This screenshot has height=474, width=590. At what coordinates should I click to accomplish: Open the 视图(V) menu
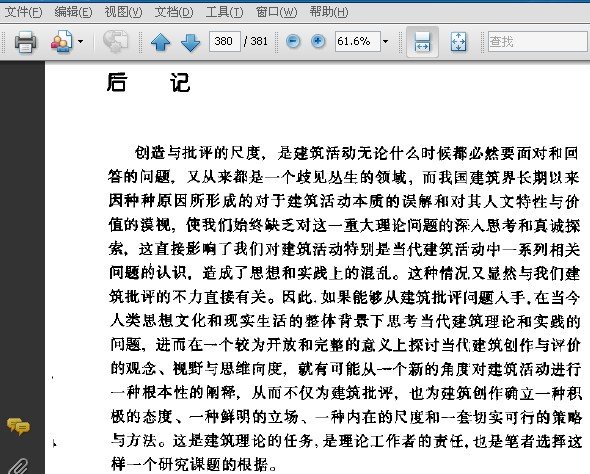click(123, 12)
